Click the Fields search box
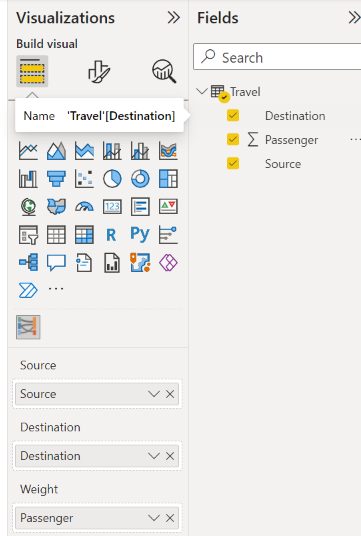361x536 pixels. click(x=277, y=57)
